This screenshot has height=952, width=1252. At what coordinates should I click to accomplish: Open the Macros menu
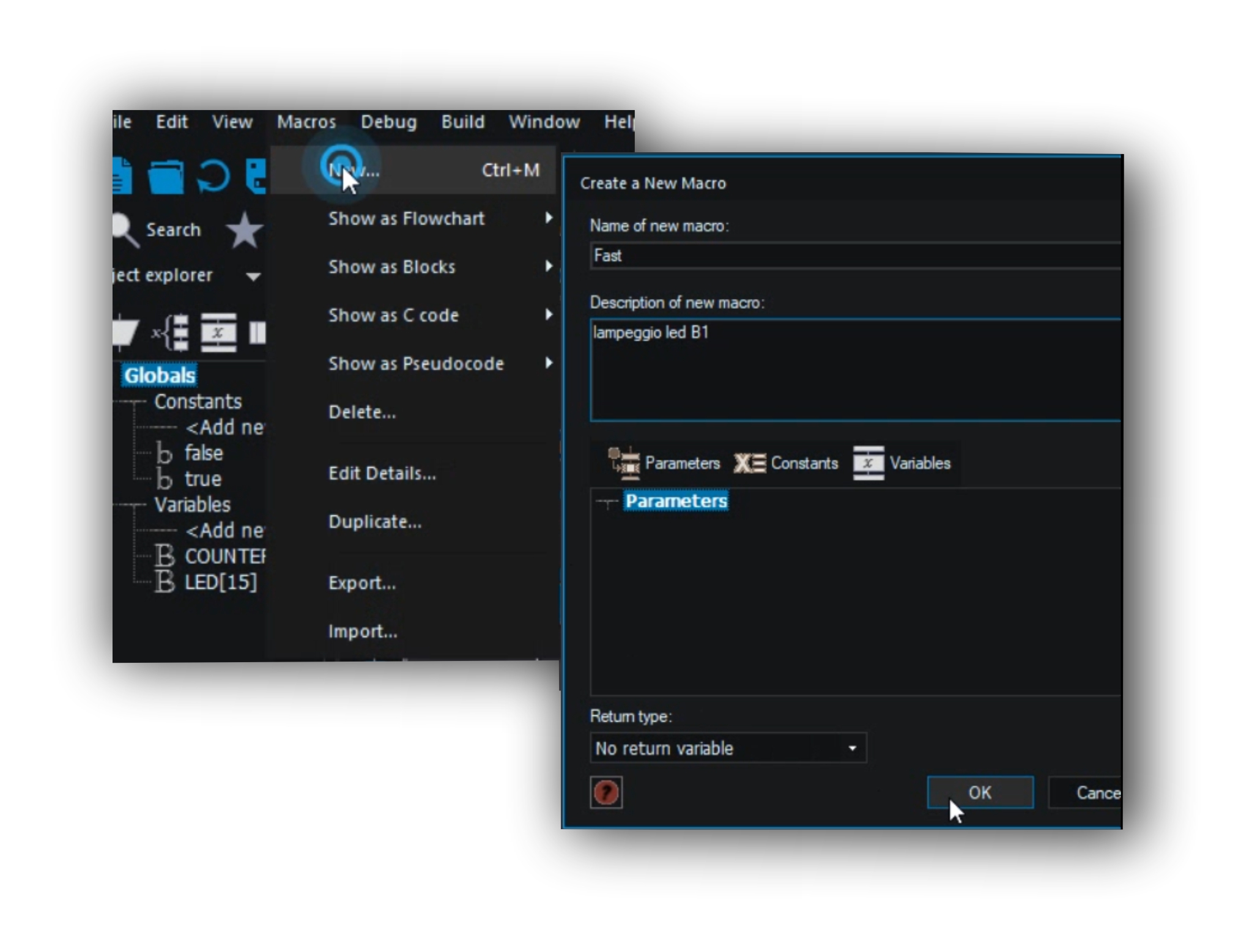pos(306,122)
